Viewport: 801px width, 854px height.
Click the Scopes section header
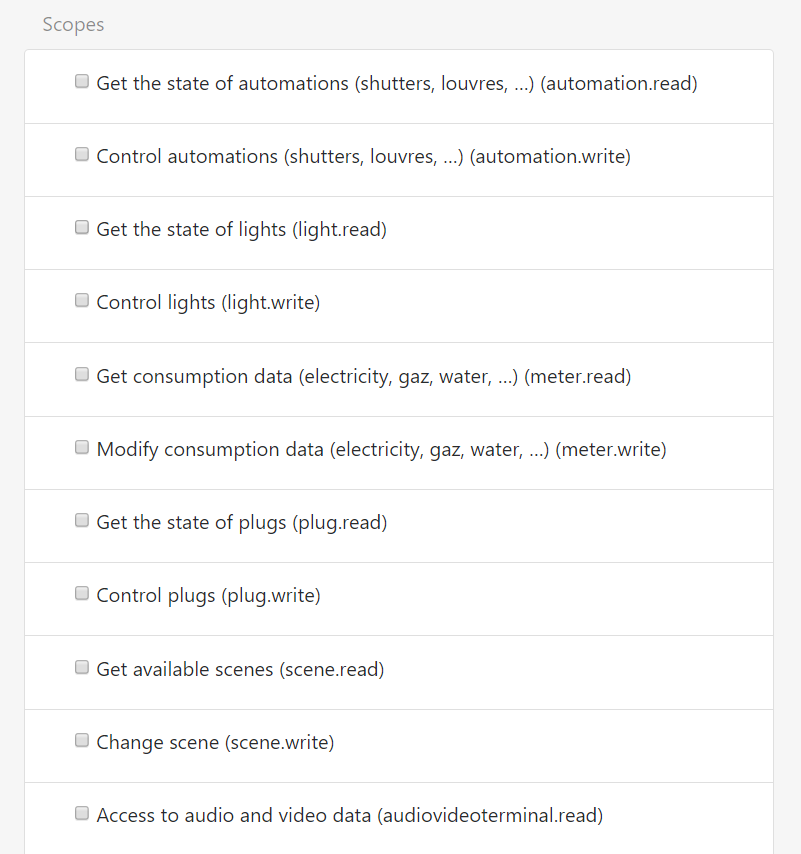[73, 24]
